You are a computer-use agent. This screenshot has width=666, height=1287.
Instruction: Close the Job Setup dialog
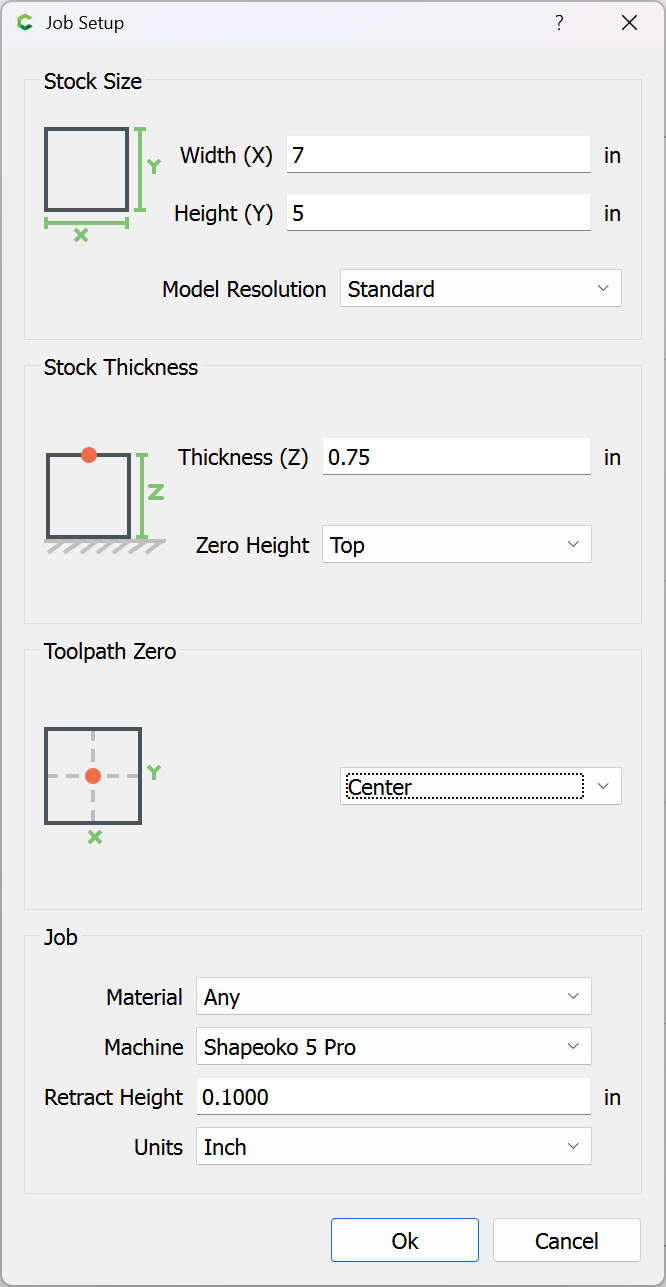tap(629, 23)
